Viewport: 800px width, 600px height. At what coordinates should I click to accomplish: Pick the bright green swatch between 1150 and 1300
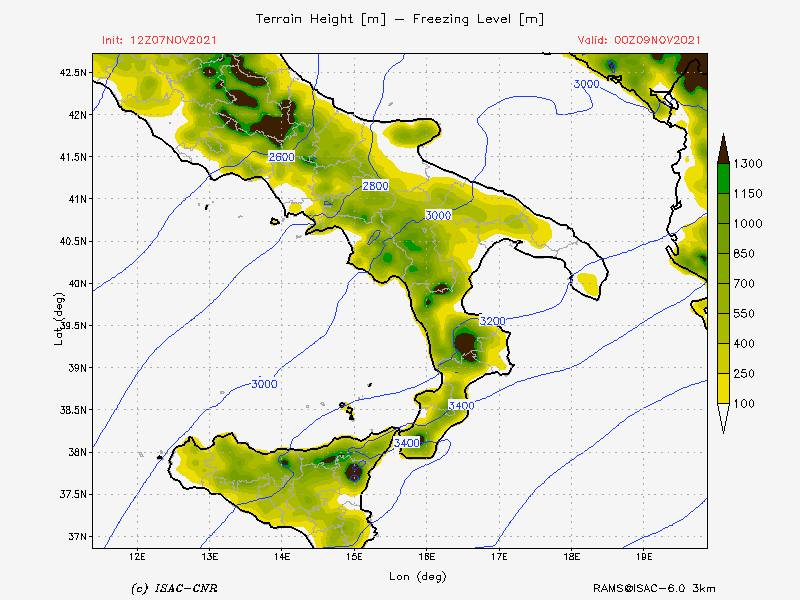pyautogui.click(x=723, y=179)
